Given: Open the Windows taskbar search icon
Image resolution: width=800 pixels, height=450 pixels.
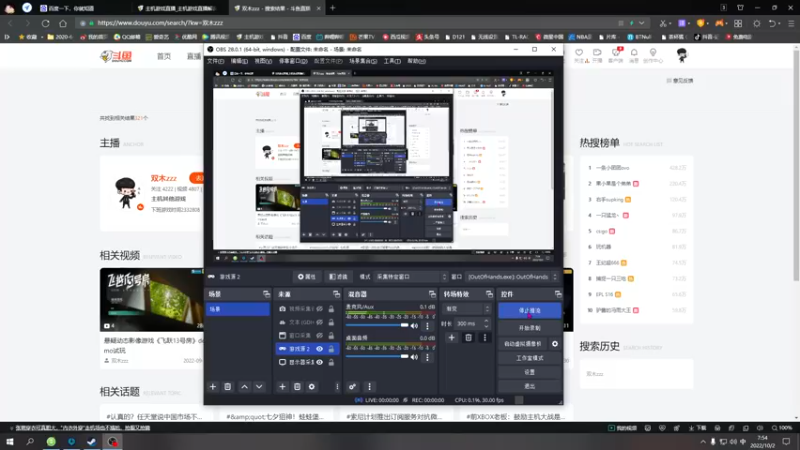Looking at the screenshot, I should tap(30, 442).
